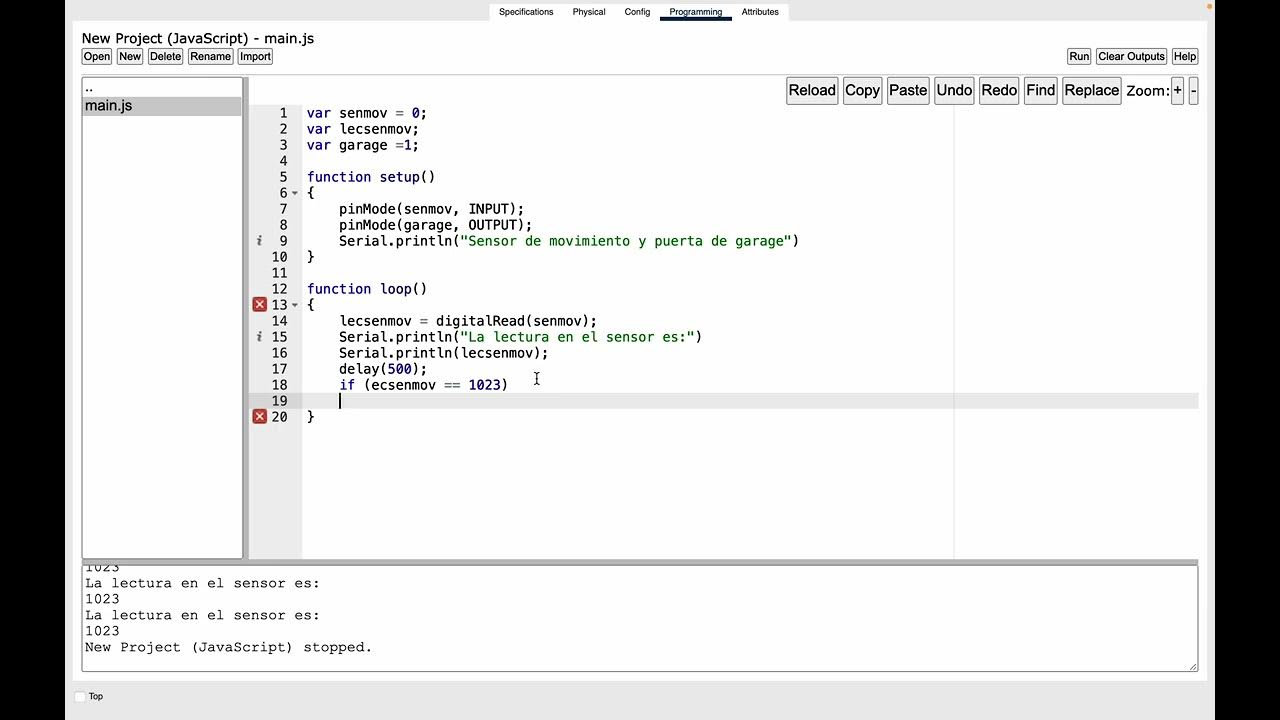Select main.js in the file list
1280x720 pixels.
pos(162,106)
